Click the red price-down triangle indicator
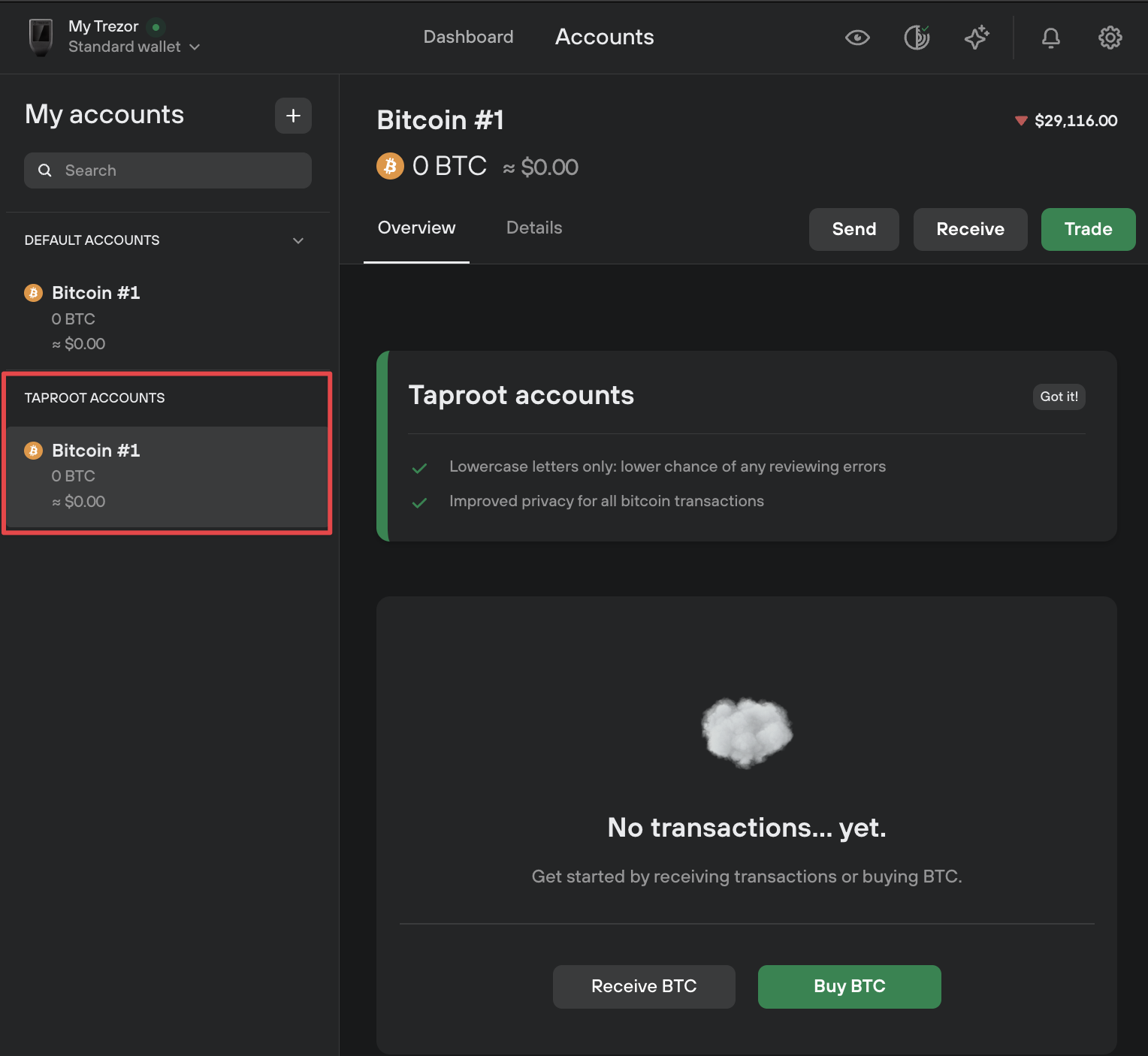 click(x=1021, y=121)
